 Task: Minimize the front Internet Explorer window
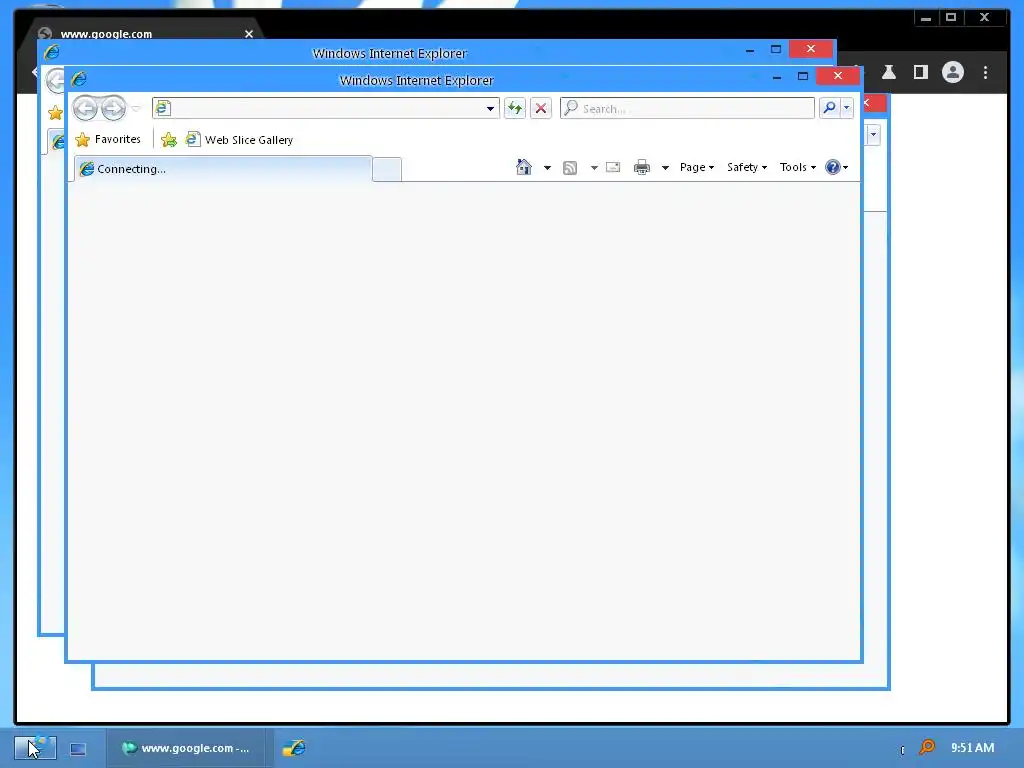pyautogui.click(x=776, y=77)
